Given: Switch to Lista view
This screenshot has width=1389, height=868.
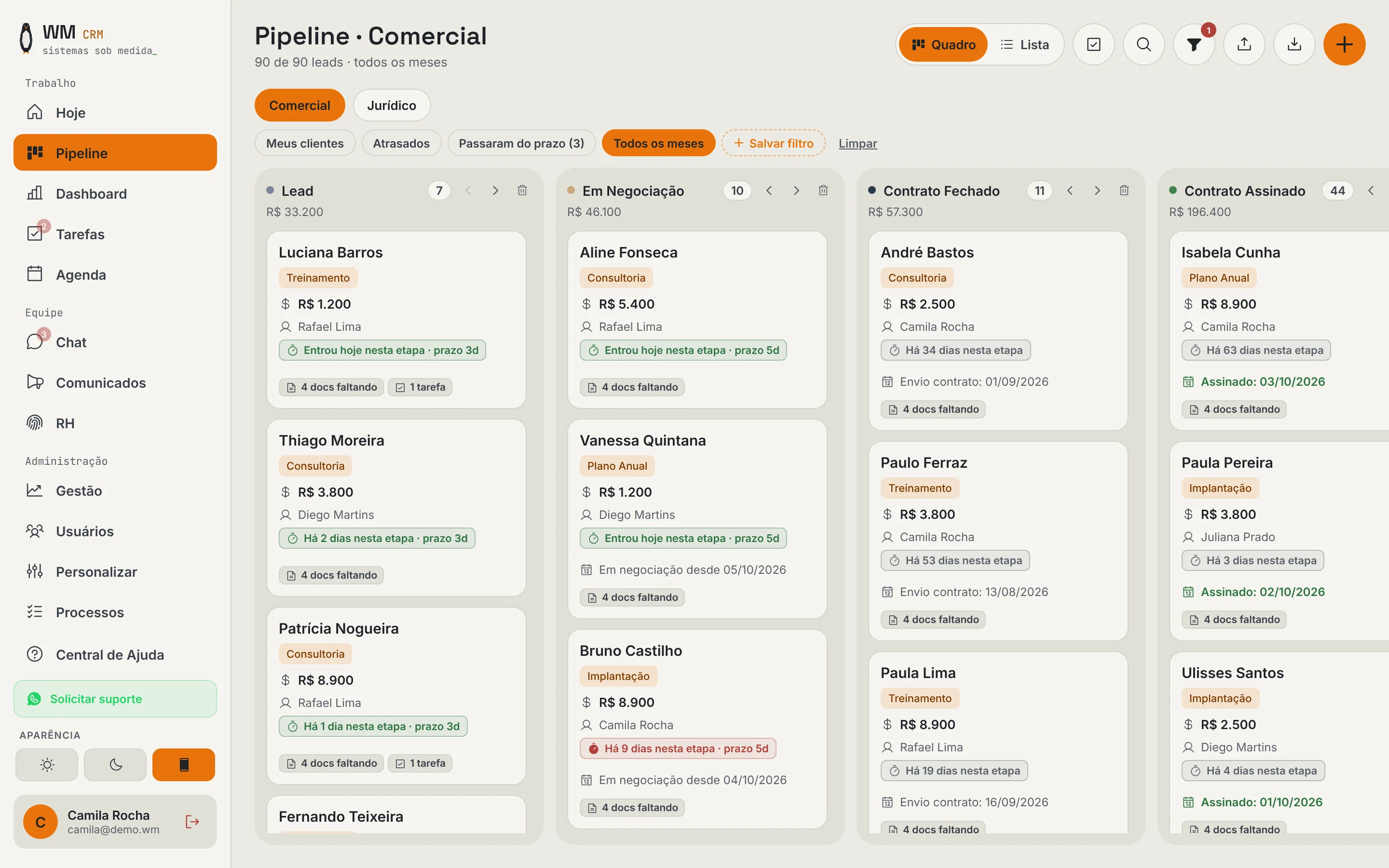Looking at the screenshot, I should coord(1024,44).
